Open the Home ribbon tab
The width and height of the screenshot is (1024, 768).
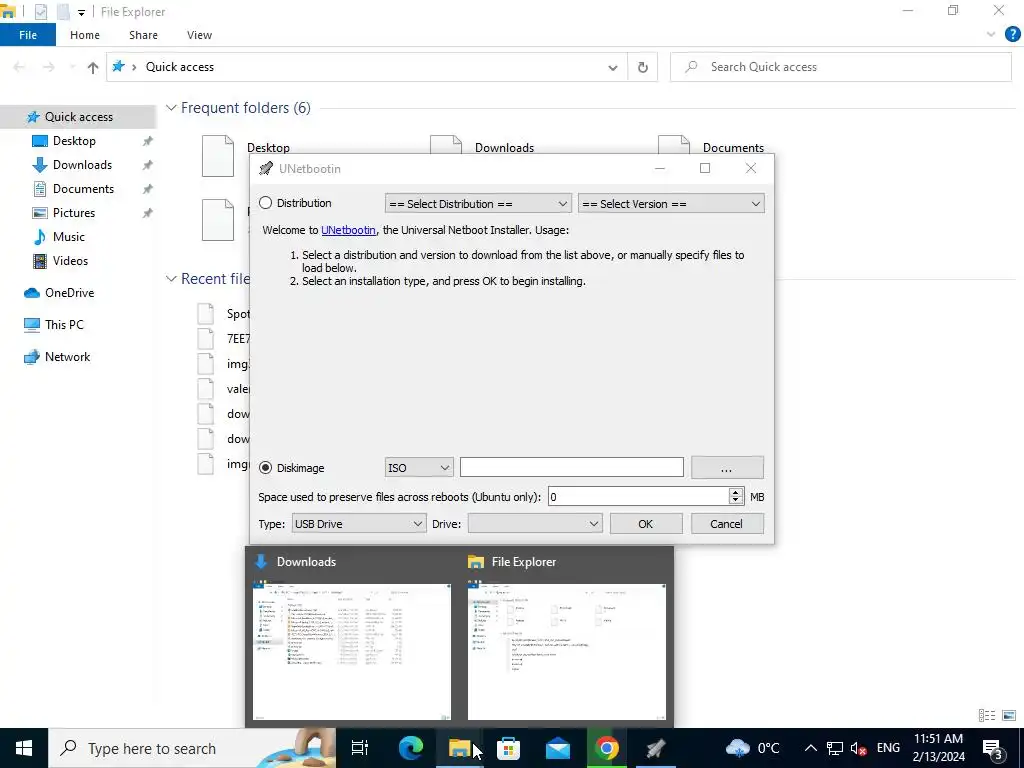(x=85, y=35)
